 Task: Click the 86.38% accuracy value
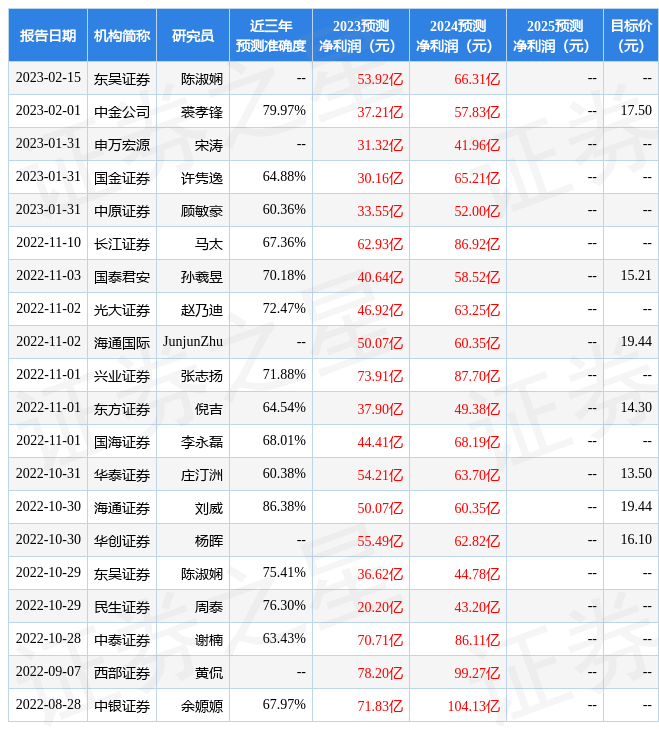click(x=284, y=507)
